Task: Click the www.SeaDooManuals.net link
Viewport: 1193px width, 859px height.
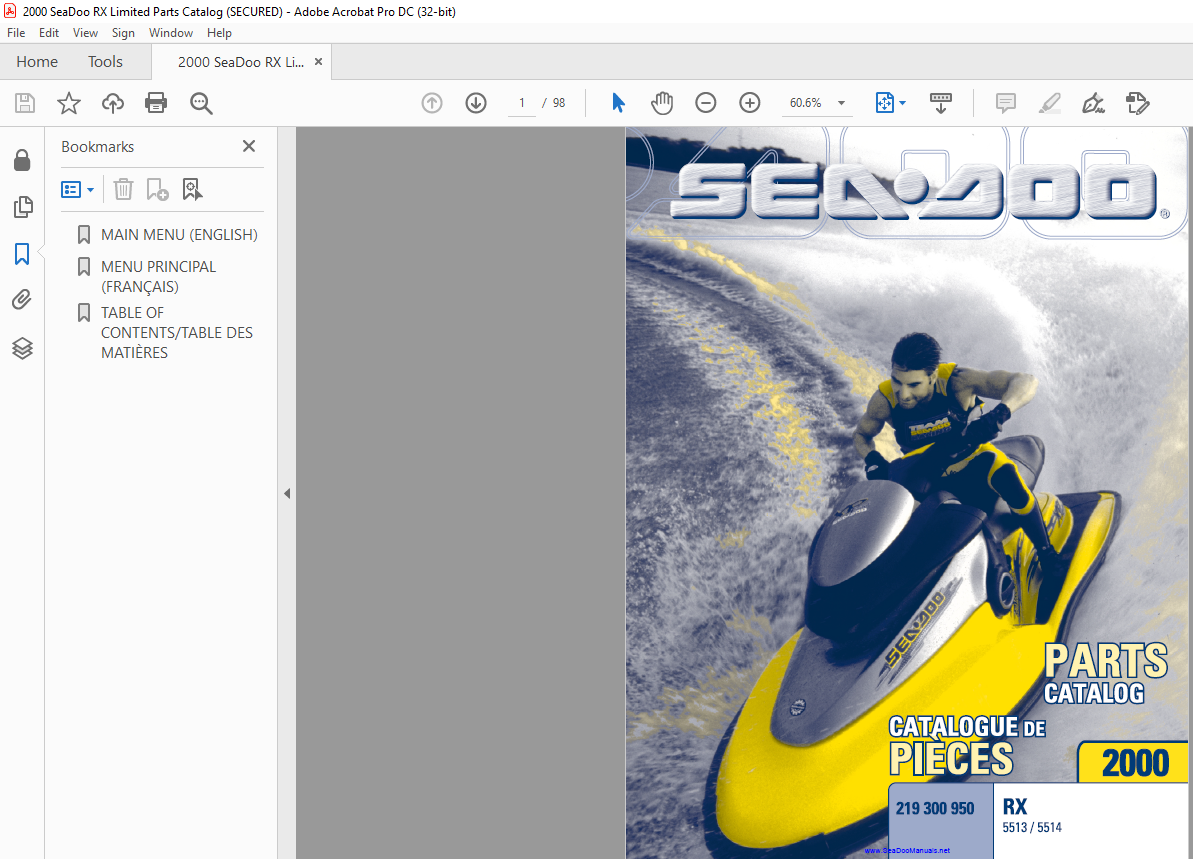Action: point(907,850)
